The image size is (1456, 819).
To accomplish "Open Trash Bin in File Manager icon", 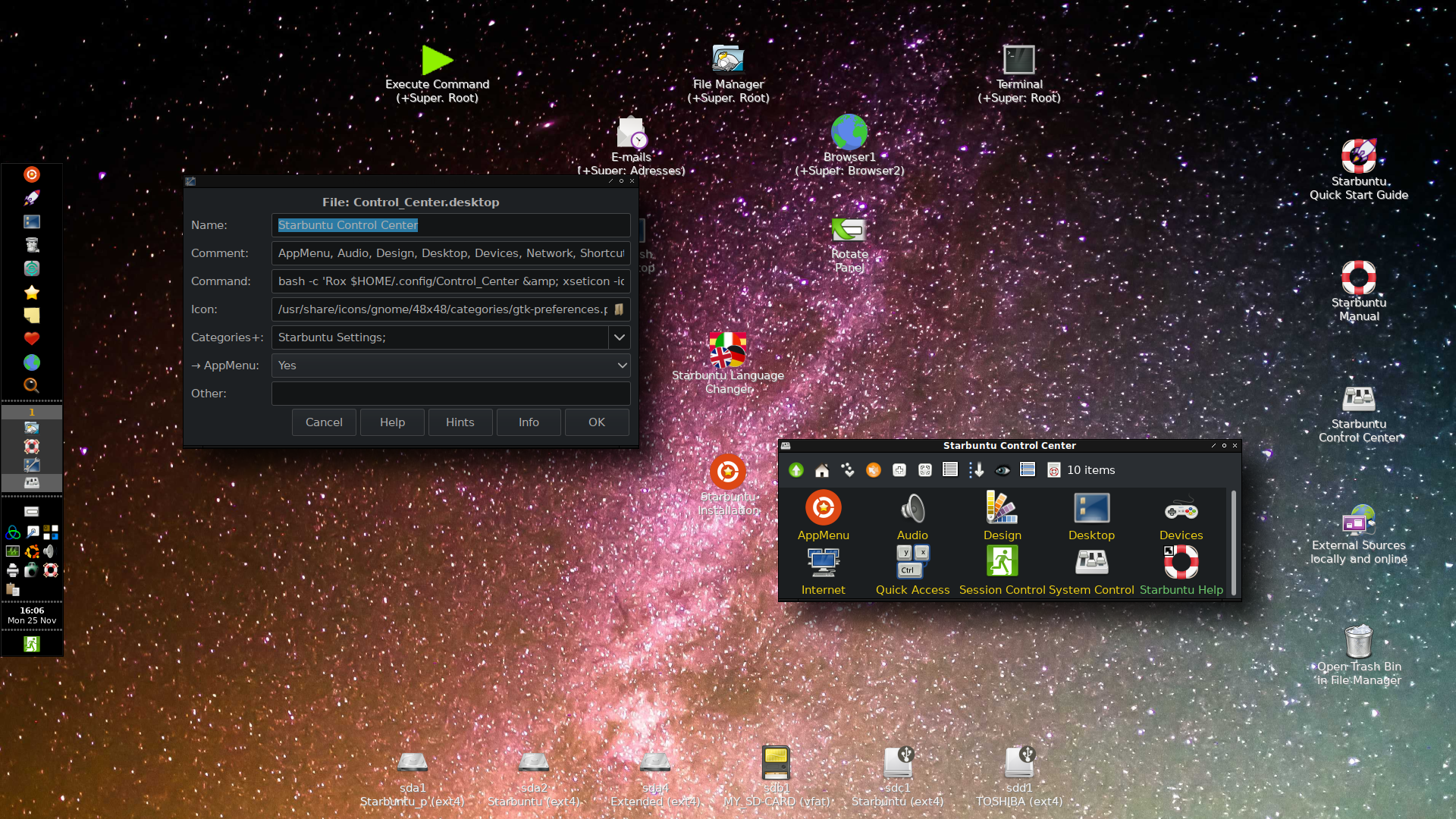I will [x=1359, y=655].
